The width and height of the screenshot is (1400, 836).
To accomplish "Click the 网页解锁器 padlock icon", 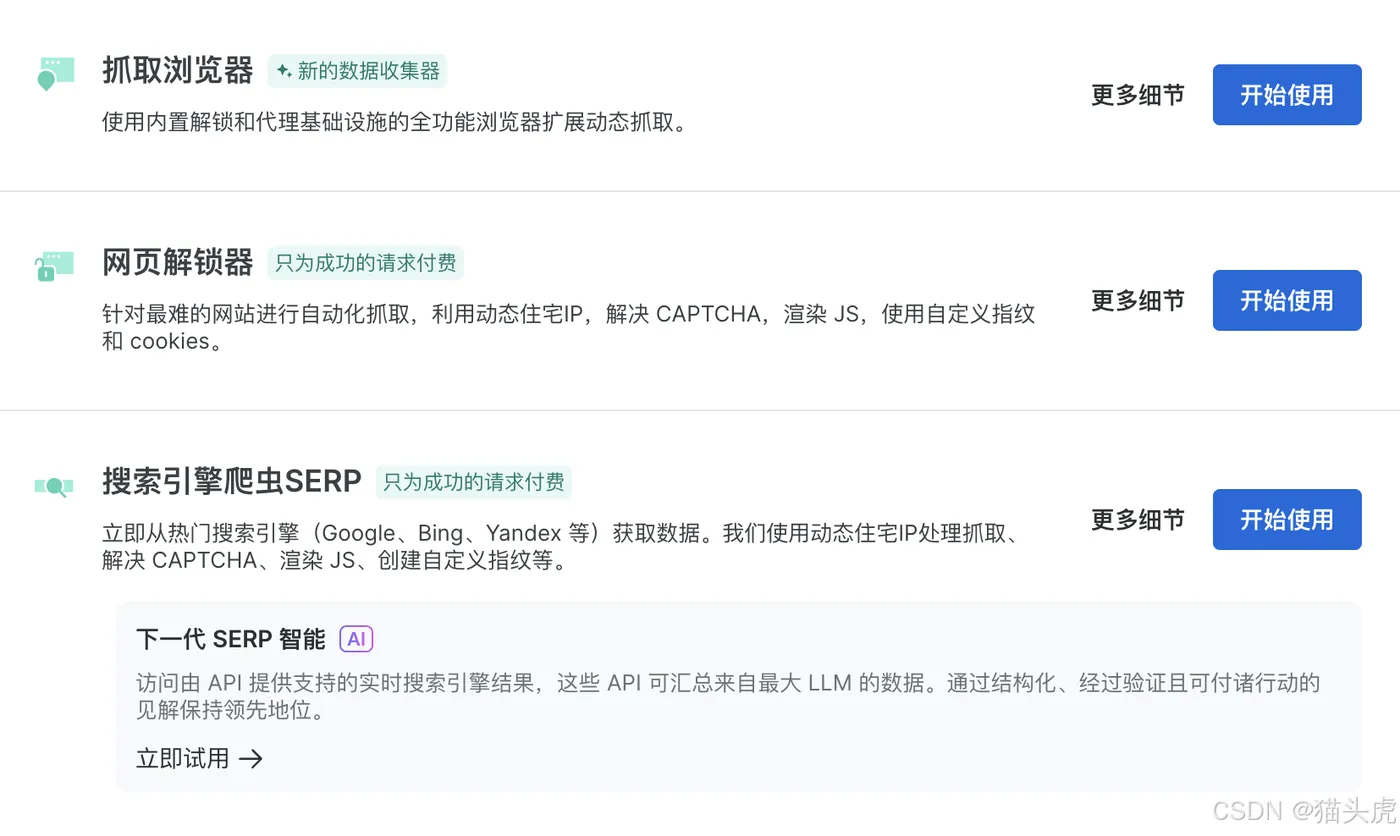I will 55,266.
